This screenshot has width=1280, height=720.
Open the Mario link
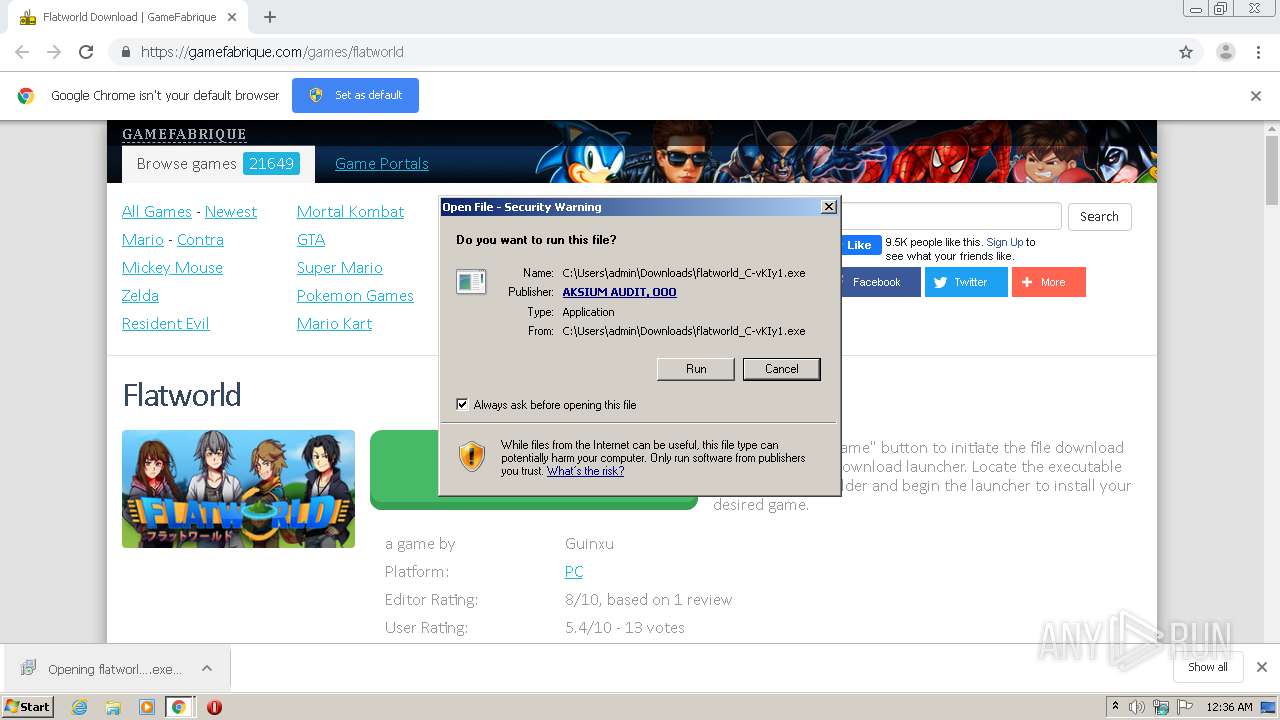pos(143,240)
